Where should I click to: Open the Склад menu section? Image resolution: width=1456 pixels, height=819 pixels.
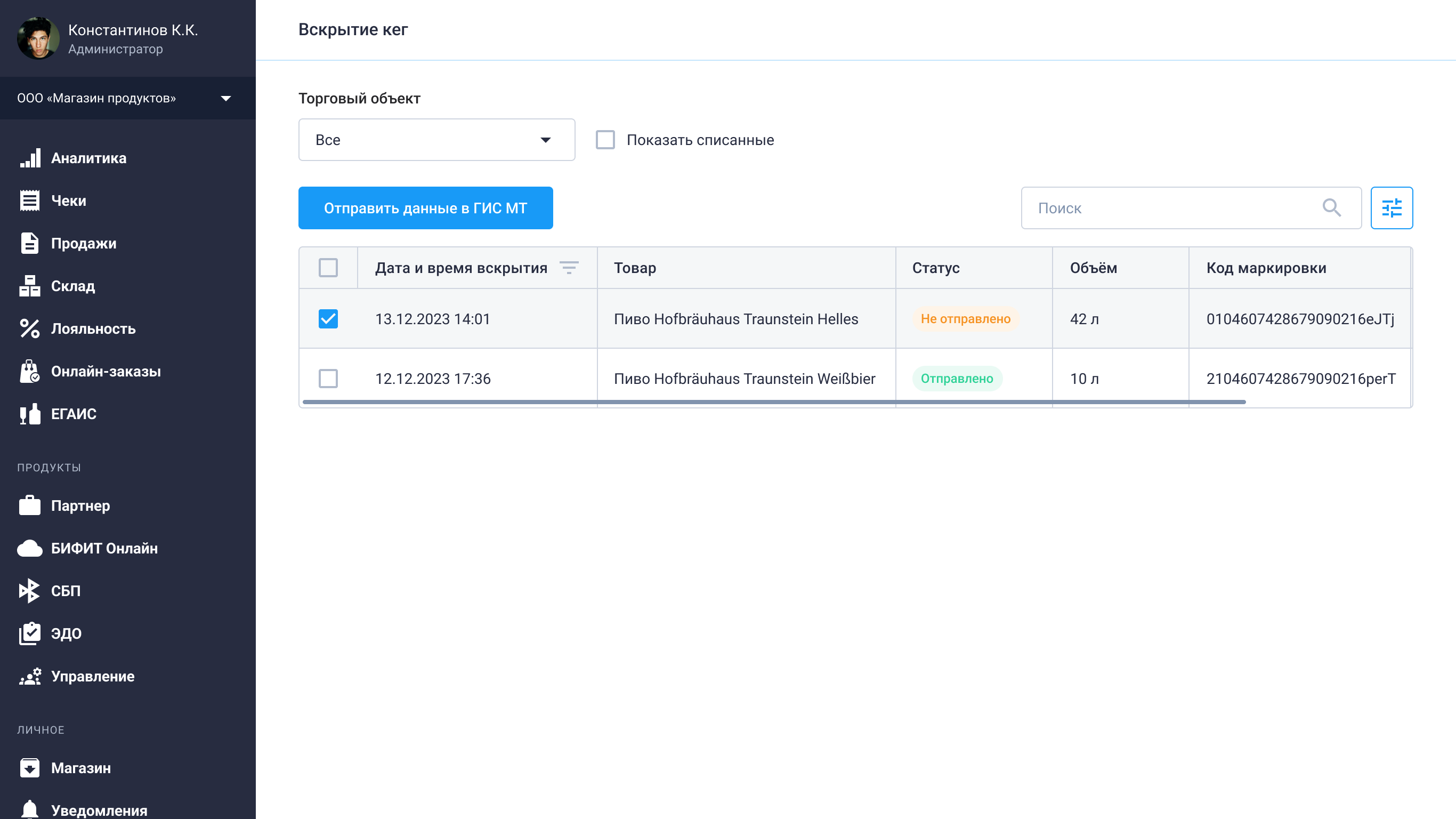coord(73,286)
